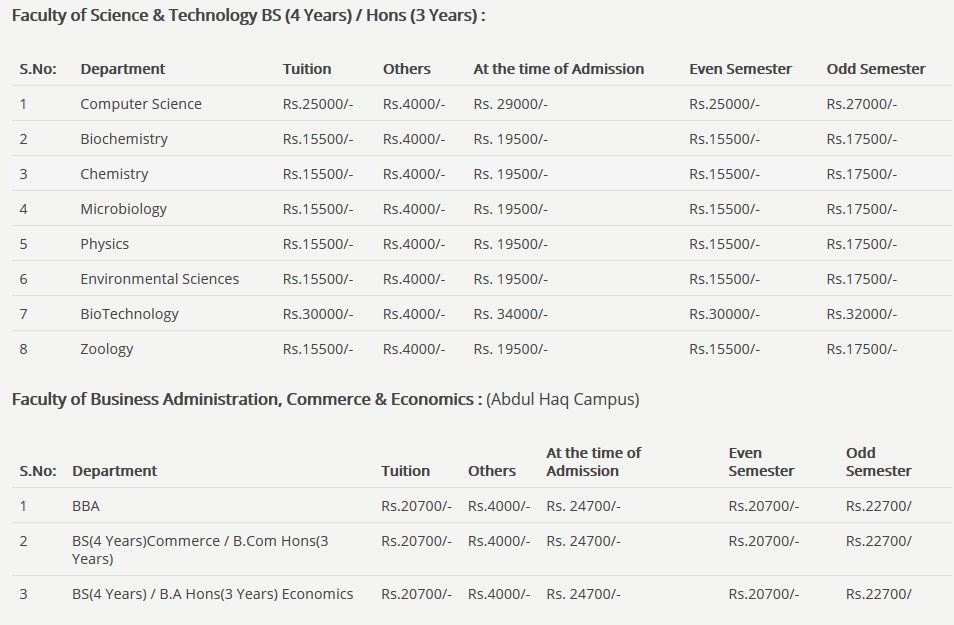954x625 pixels.
Task: Click the Faculty of Science & Technology heading
Action: 249,16
